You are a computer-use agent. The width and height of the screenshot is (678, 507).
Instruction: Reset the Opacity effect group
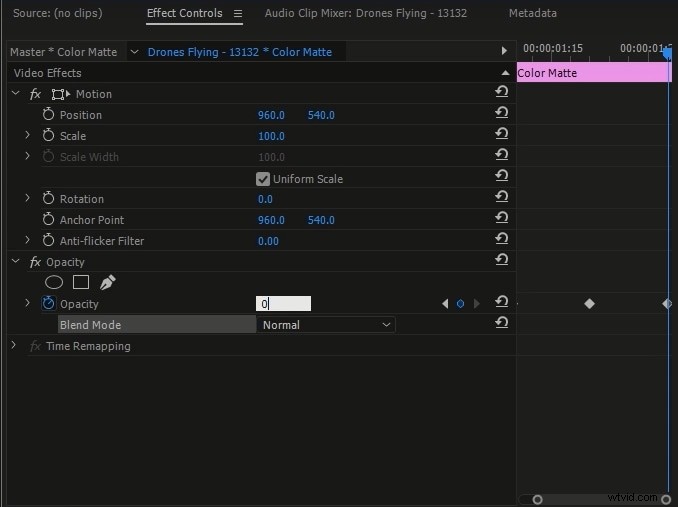502,260
